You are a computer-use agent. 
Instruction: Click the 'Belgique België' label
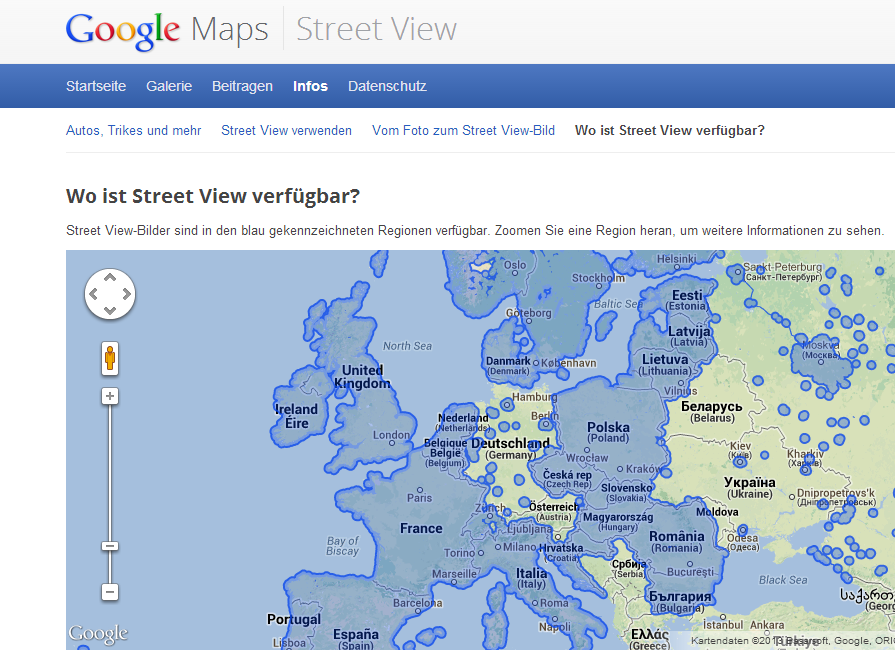(x=445, y=448)
